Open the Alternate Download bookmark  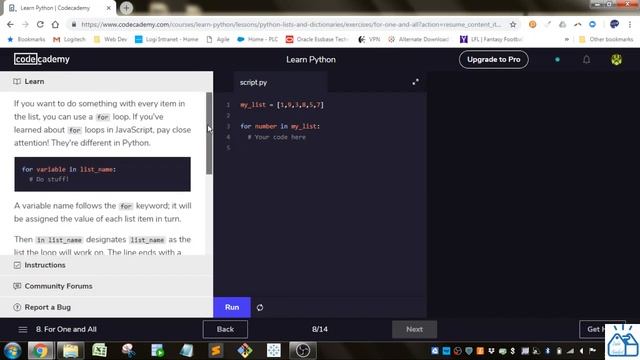419,39
